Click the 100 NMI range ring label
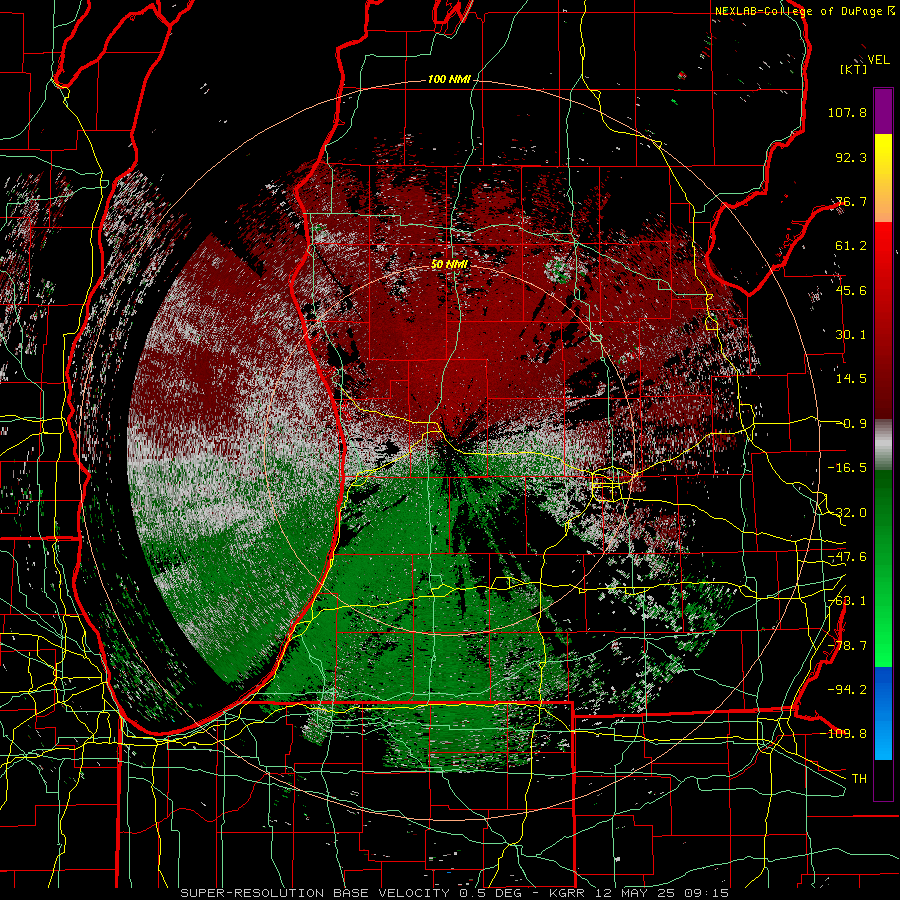This screenshot has height=900, width=900. point(449,79)
